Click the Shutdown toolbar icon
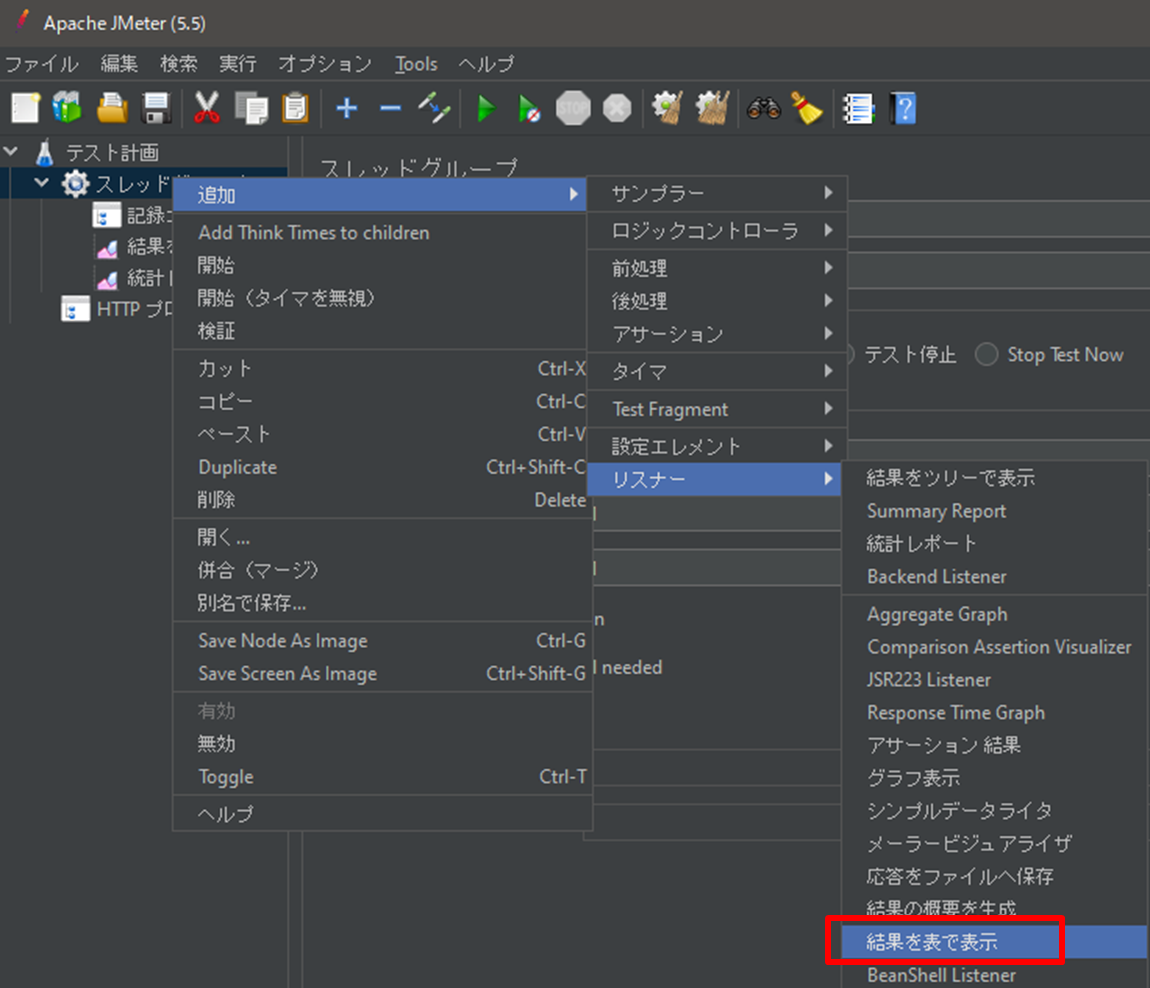This screenshot has height=988, width=1150. [x=616, y=107]
